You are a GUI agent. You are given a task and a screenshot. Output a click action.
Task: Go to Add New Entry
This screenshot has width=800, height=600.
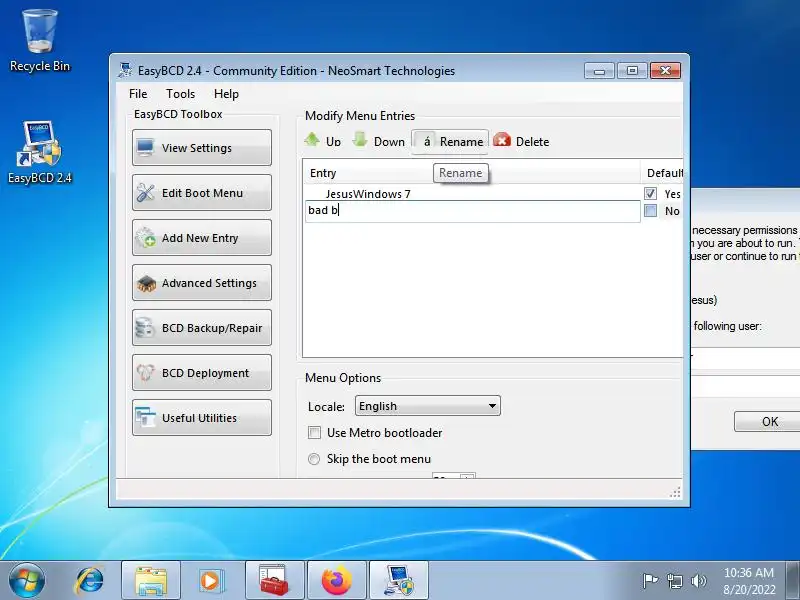202,238
